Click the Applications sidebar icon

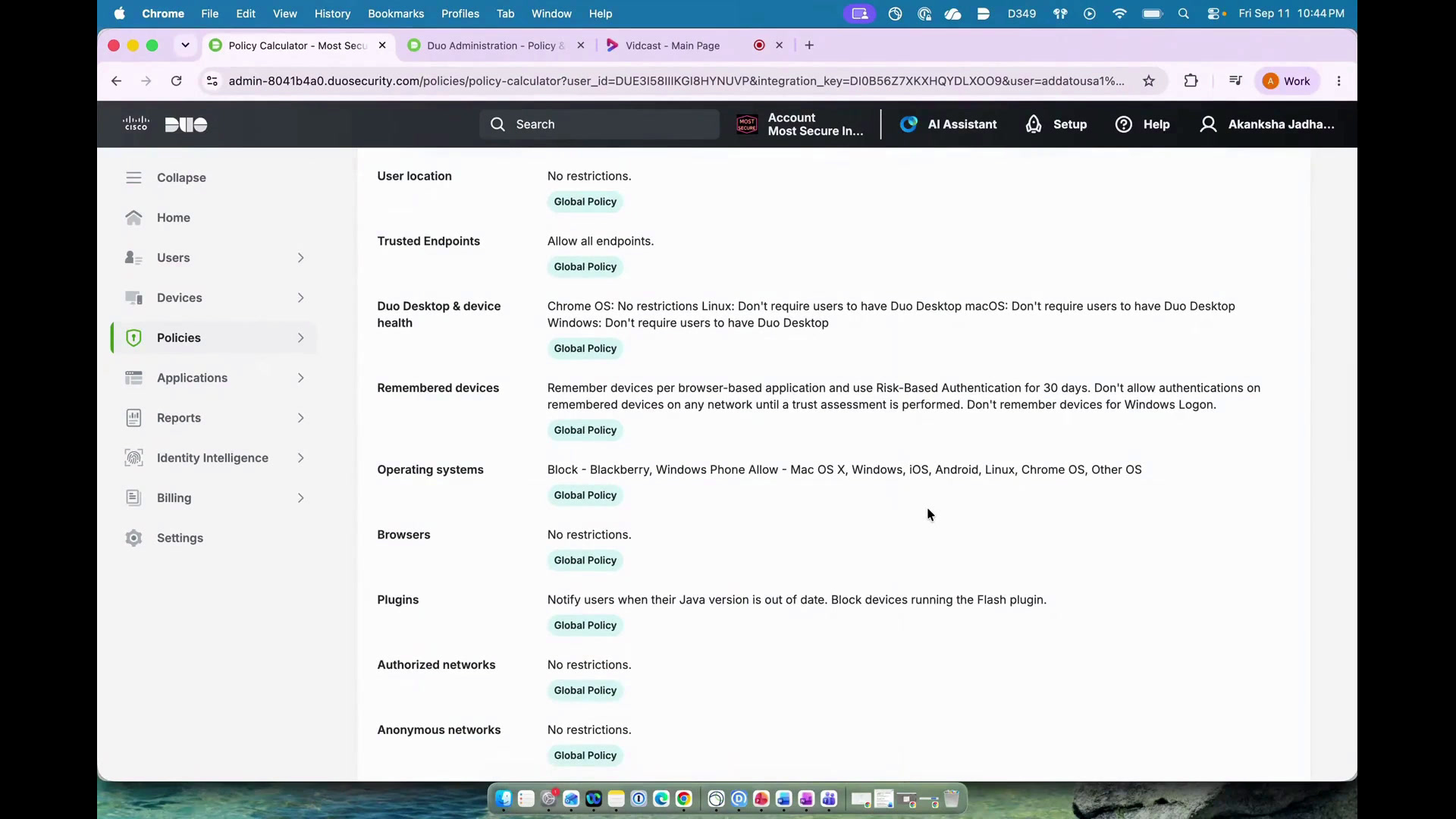pos(133,378)
